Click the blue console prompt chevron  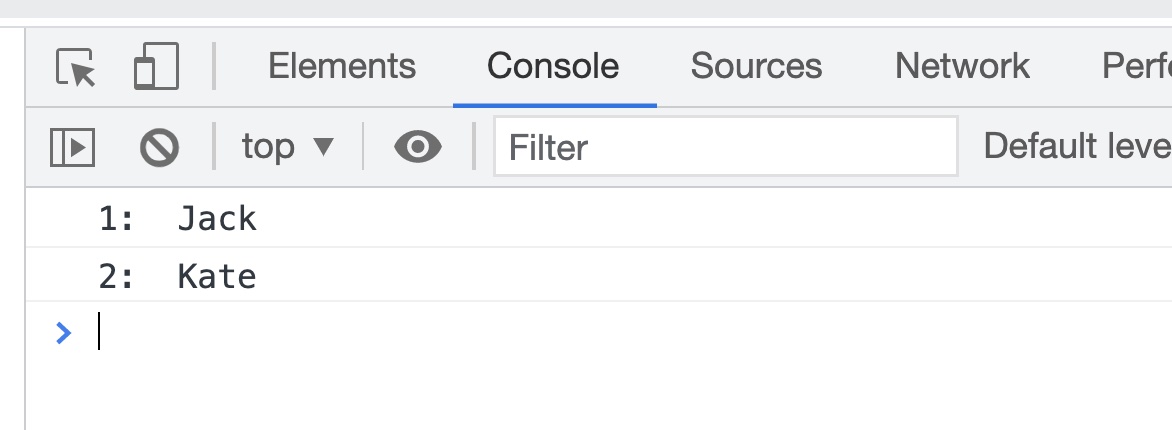tap(64, 332)
